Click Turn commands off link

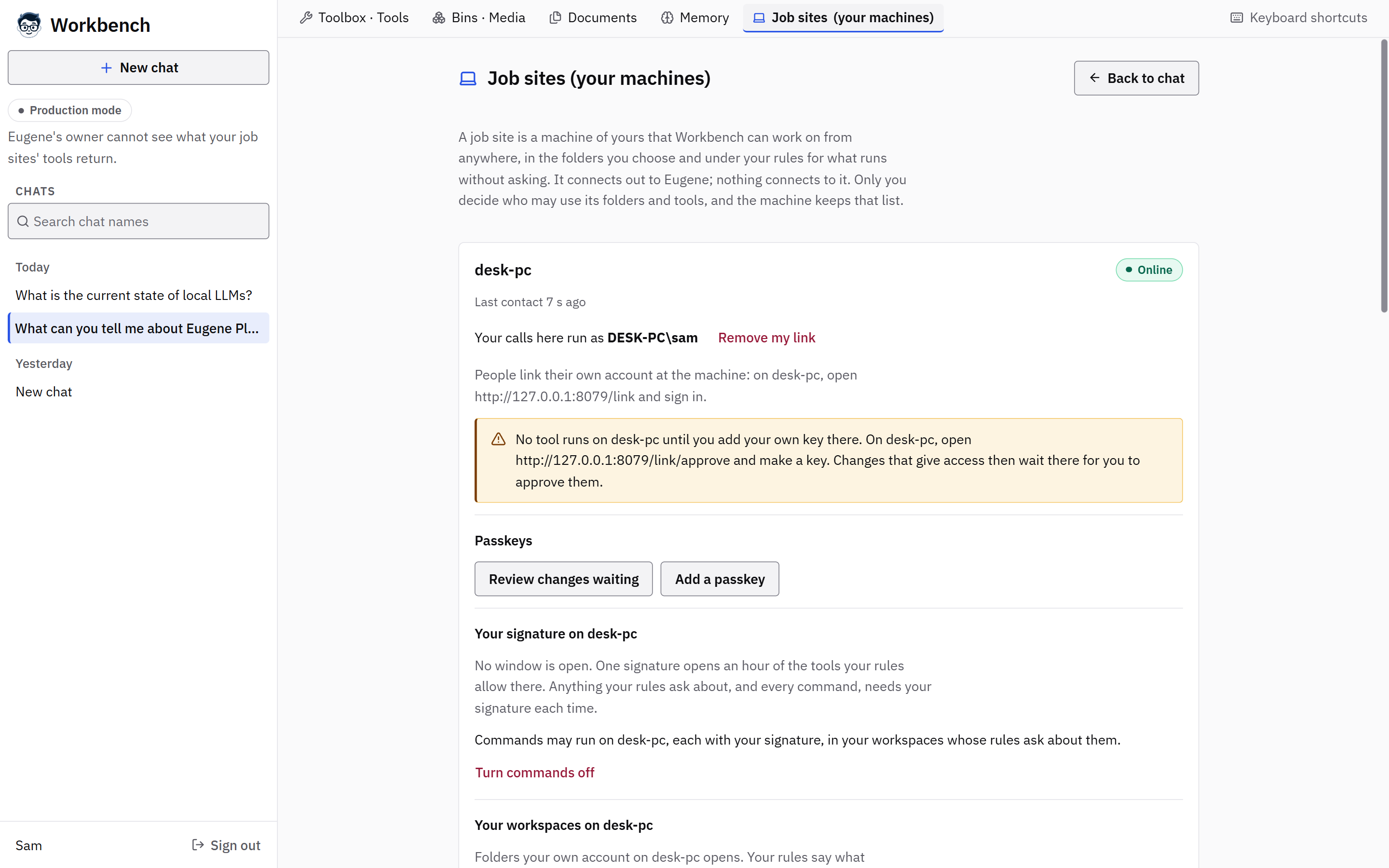(x=534, y=772)
